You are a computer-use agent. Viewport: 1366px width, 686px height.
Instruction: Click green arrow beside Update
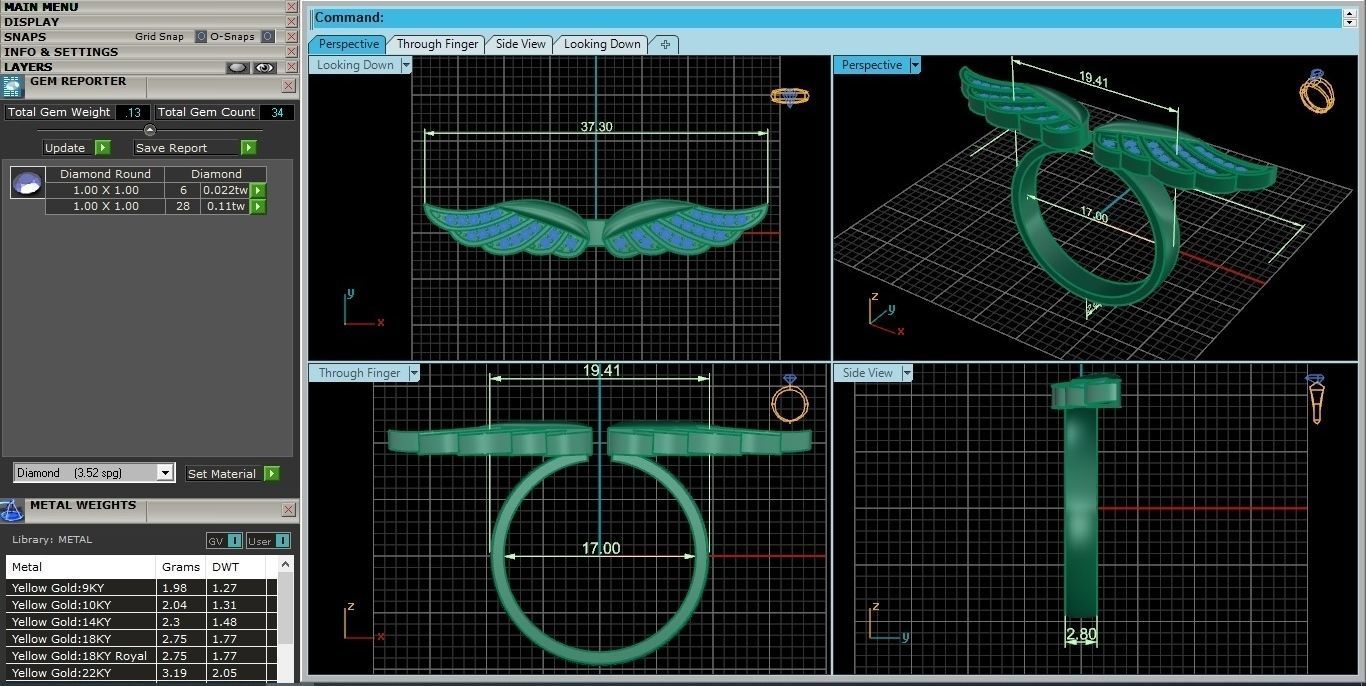103,148
